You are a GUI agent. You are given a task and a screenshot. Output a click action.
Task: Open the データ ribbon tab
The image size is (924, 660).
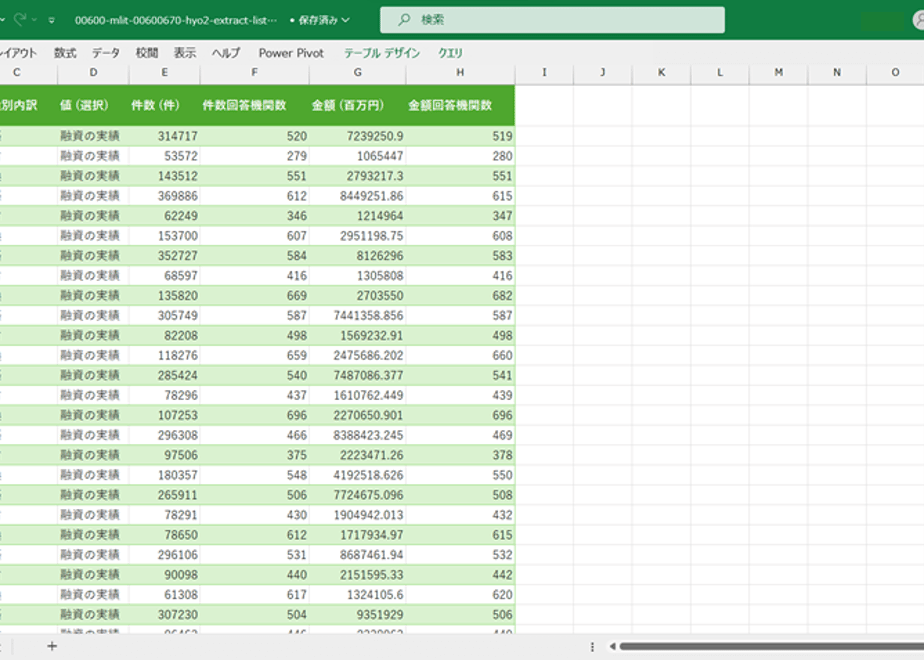click(105, 53)
